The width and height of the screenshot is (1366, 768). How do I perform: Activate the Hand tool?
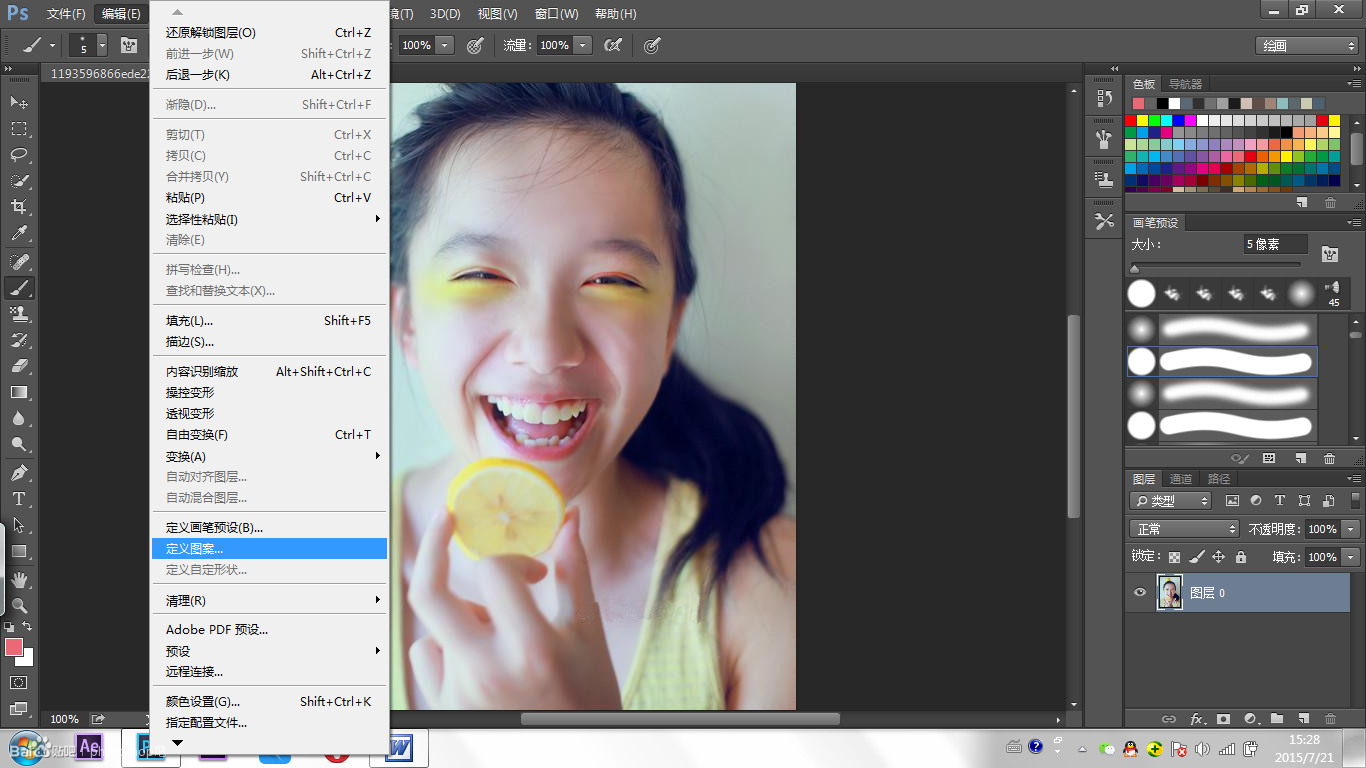coord(19,579)
